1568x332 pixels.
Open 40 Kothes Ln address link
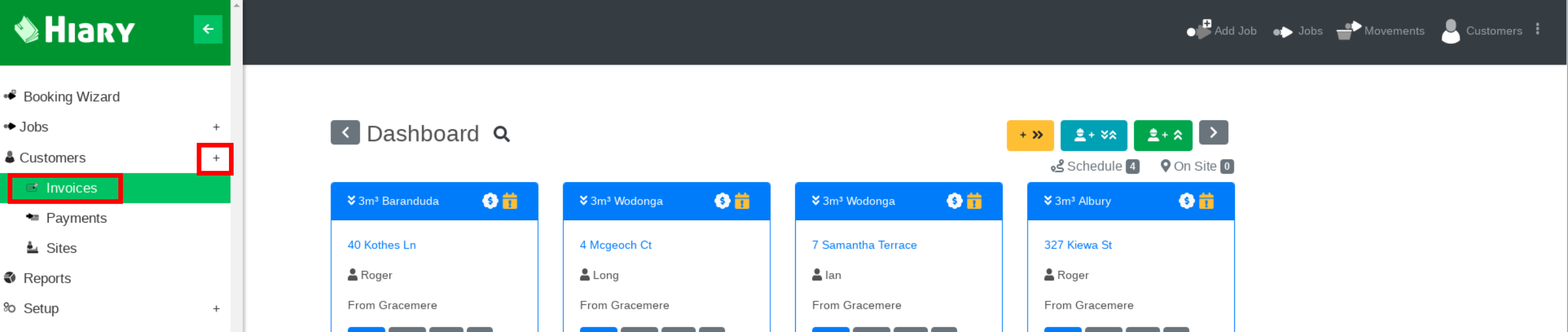click(x=382, y=245)
